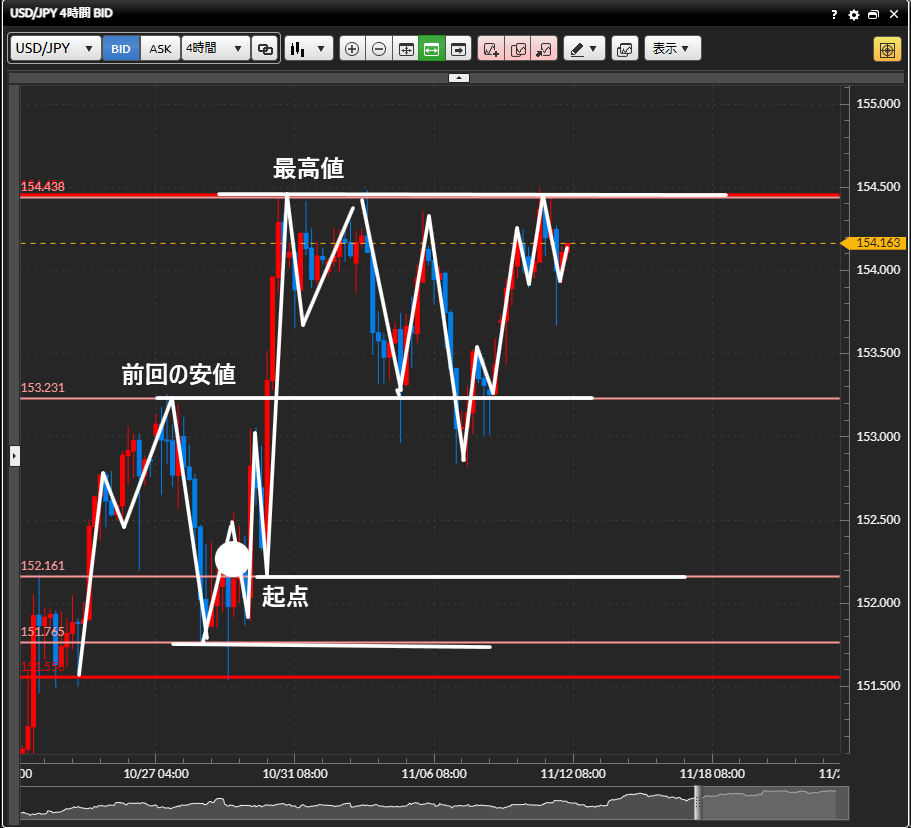Viewport: 911px width, 828px height.
Task: Open the USD/JPY currency pair dropdown
Action: [56, 48]
